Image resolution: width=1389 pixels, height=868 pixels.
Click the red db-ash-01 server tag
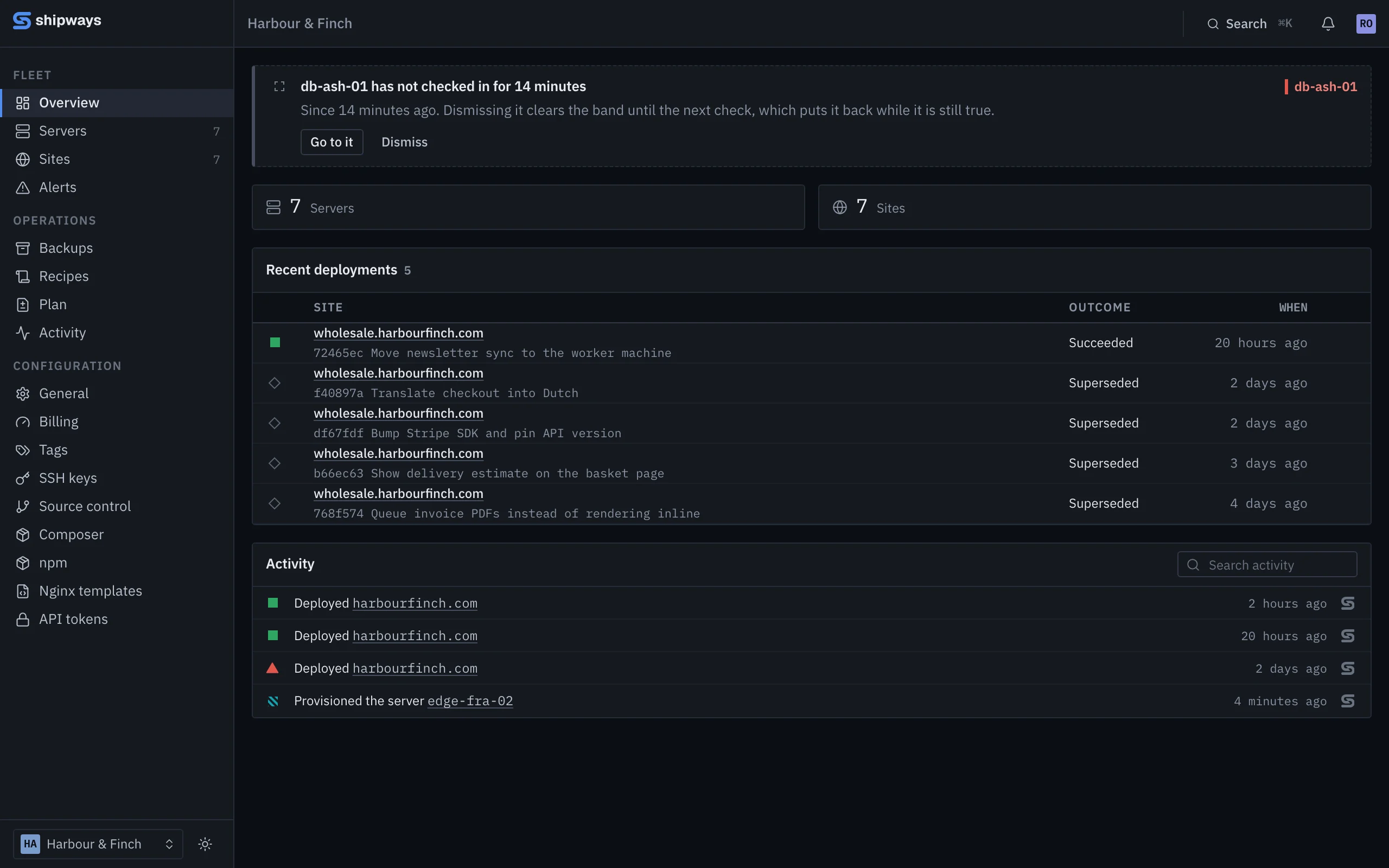1321,87
